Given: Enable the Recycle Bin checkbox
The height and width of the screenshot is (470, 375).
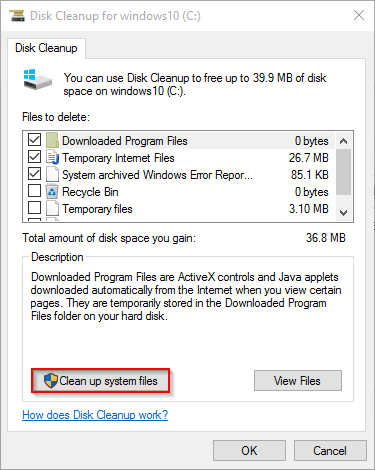Looking at the screenshot, I should click(34, 191).
